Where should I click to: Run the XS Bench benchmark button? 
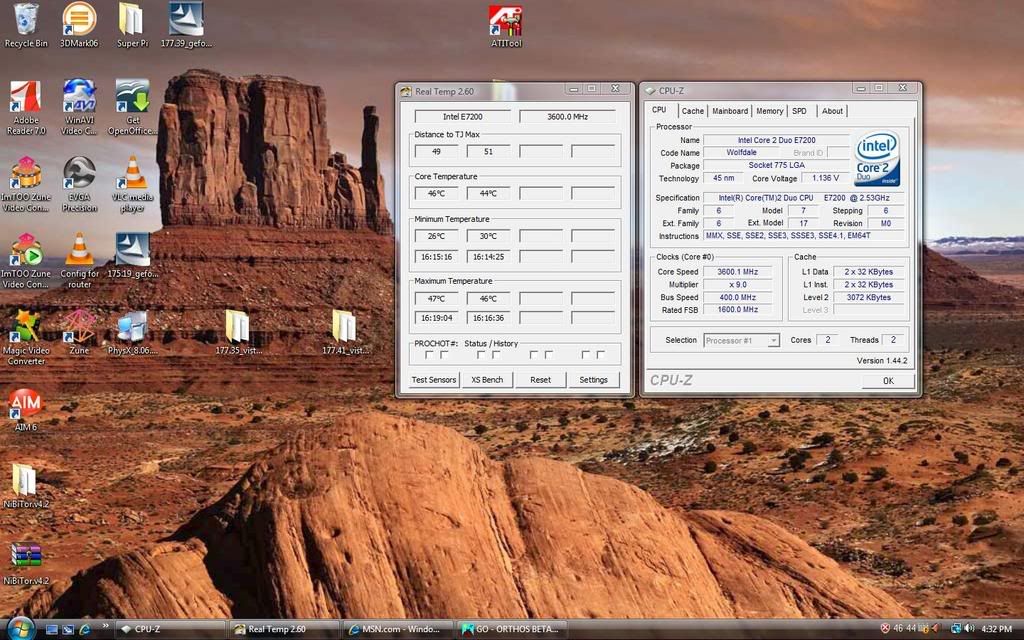487,379
